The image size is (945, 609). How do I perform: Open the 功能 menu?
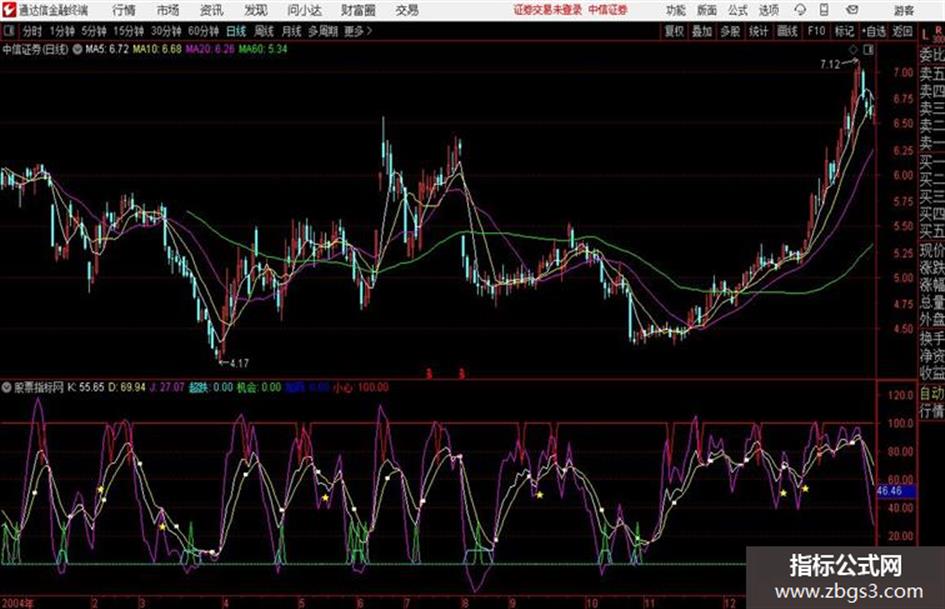[x=676, y=10]
